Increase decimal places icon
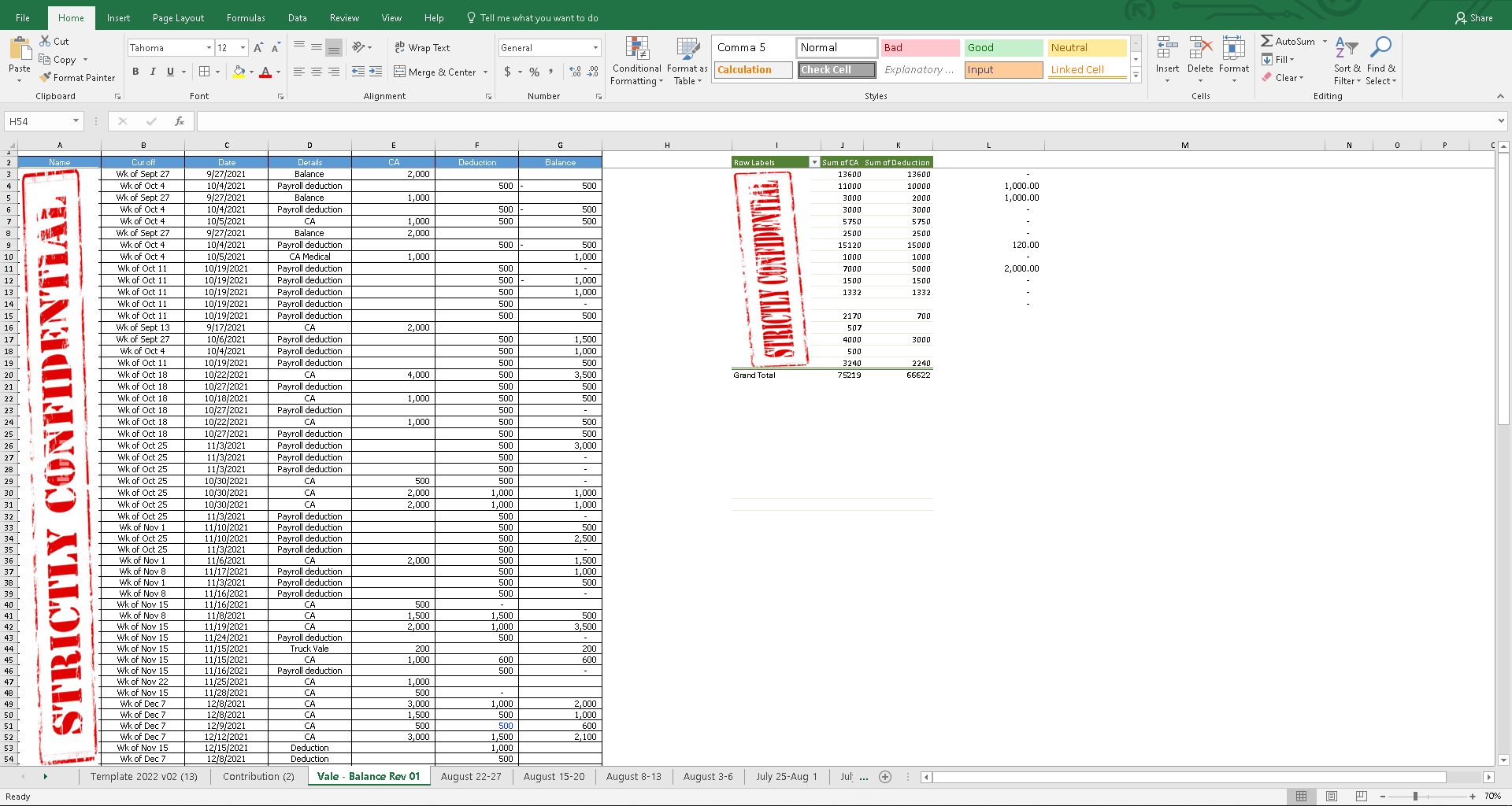The height and width of the screenshot is (806, 1512). point(576,72)
